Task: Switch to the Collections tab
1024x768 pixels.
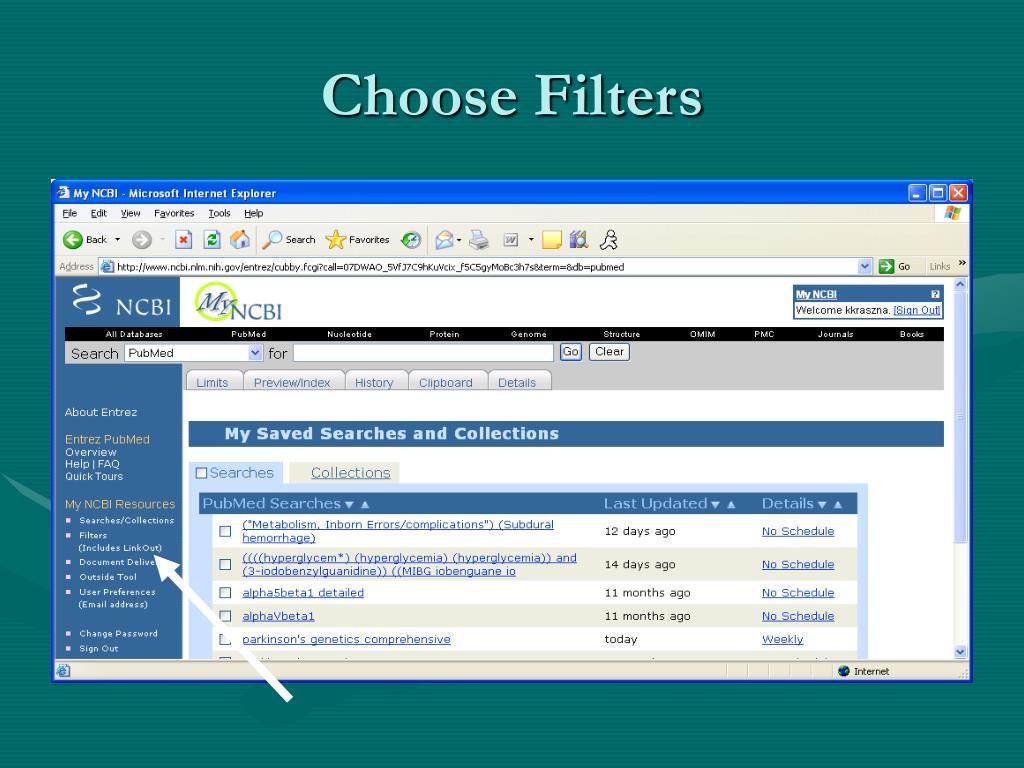Action: click(x=351, y=472)
